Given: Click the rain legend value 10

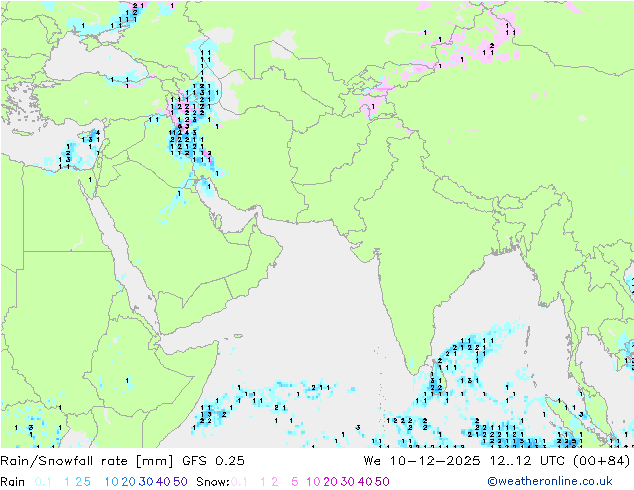Looking at the screenshot, I should tap(112, 482).
